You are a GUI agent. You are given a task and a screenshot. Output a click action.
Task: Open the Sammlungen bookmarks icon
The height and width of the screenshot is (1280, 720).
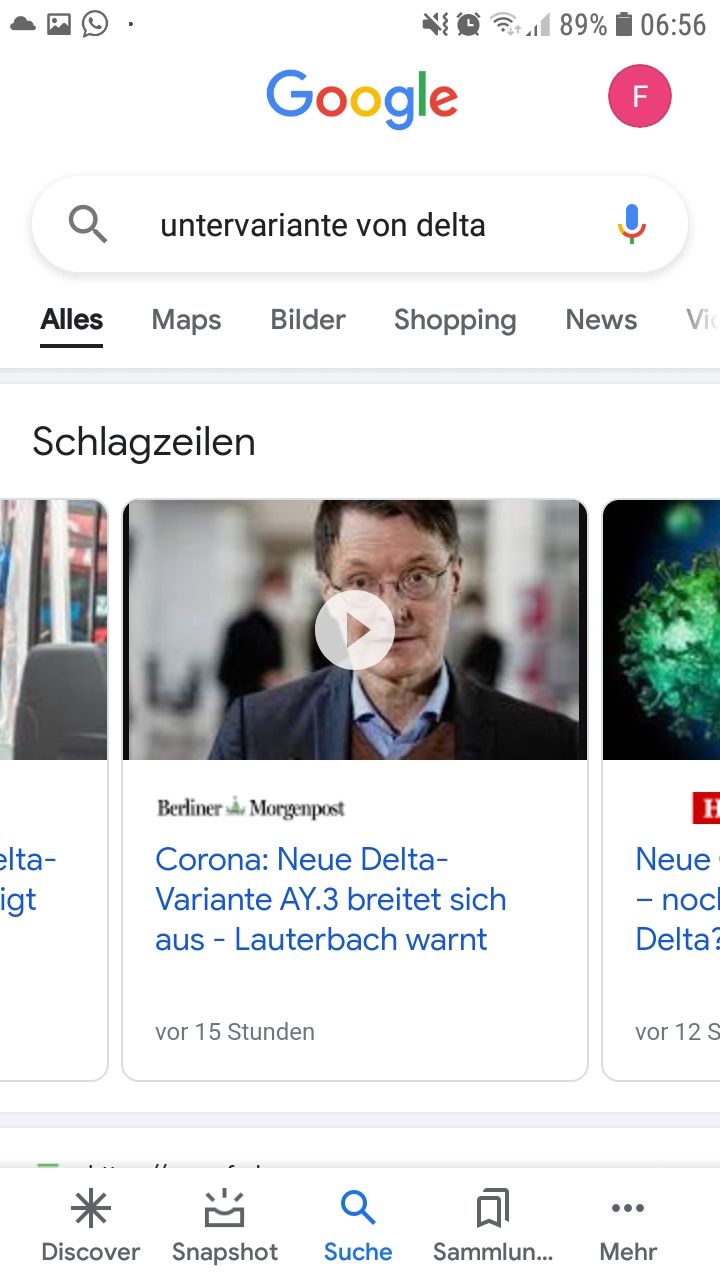click(x=492, y=1211)
